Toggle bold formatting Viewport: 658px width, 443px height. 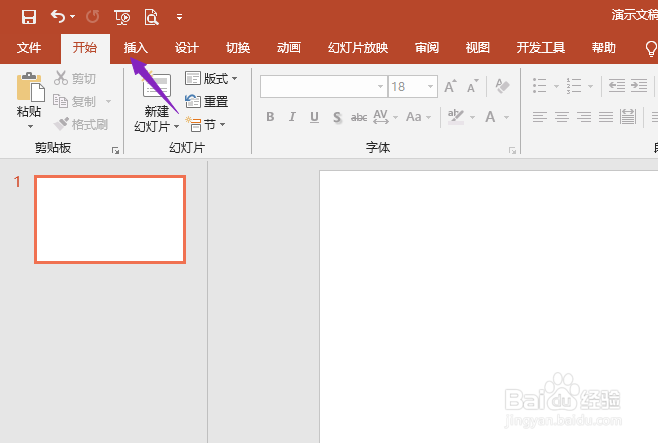click(270, 117)
